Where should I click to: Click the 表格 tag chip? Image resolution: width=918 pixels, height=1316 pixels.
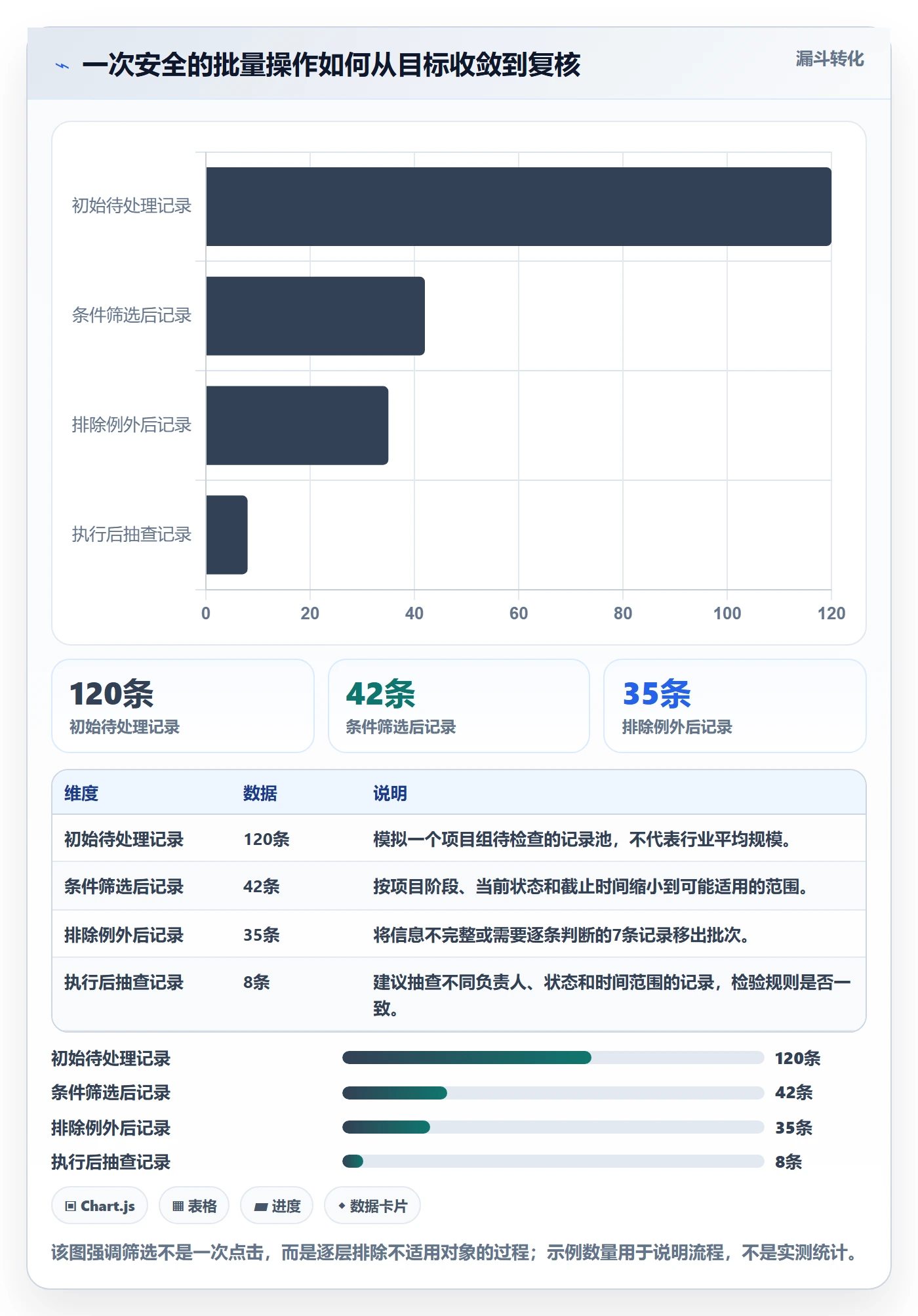click(194, 1206)
